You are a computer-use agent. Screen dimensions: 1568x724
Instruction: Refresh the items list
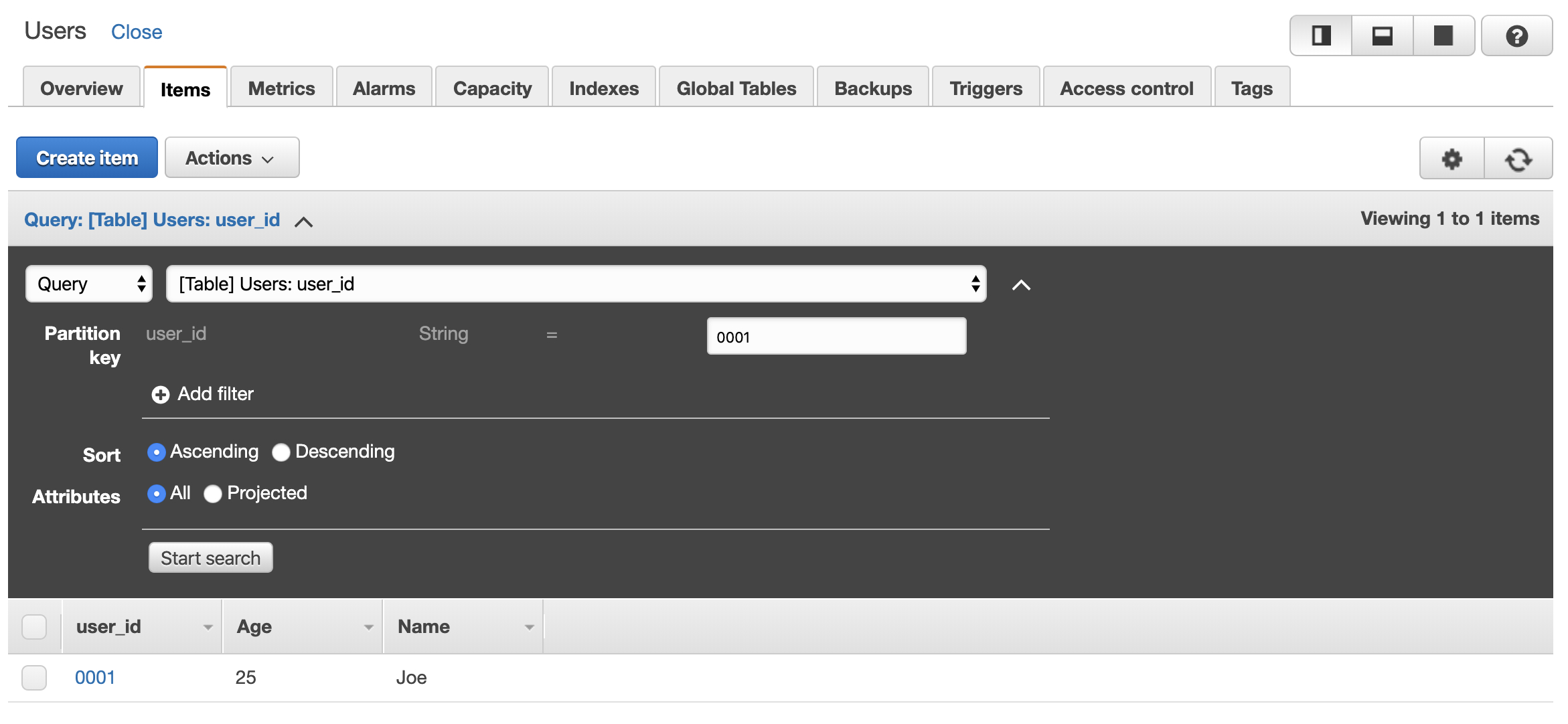tap(1518, 159)
